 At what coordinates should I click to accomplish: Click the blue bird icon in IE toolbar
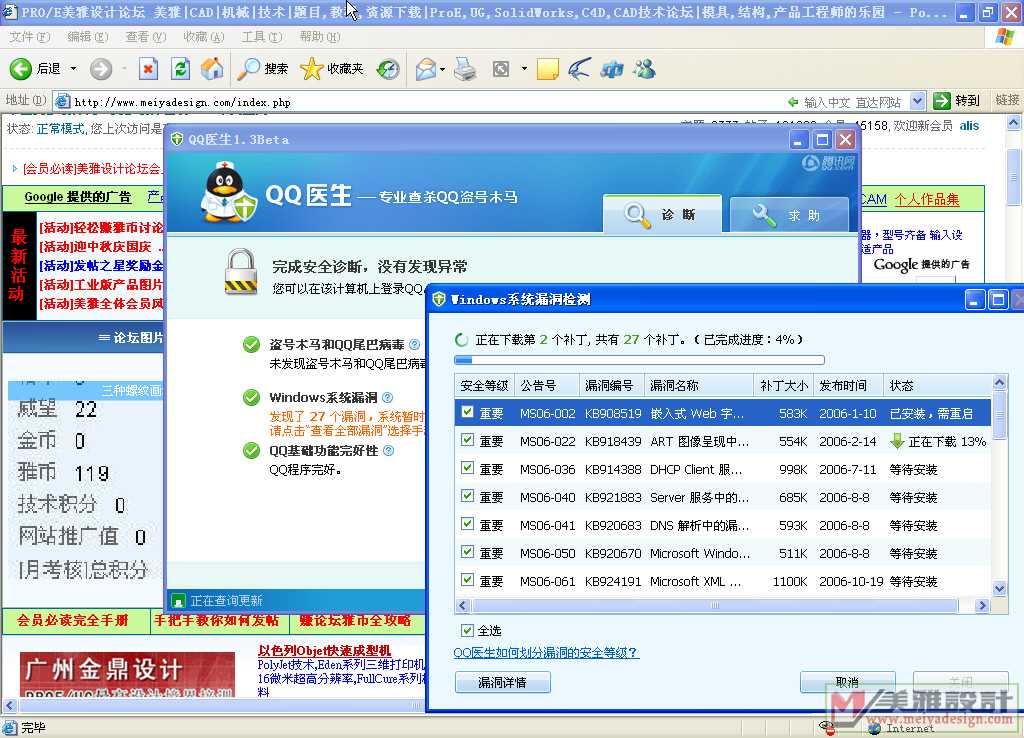pyautogui.click(x=579, y=69)
